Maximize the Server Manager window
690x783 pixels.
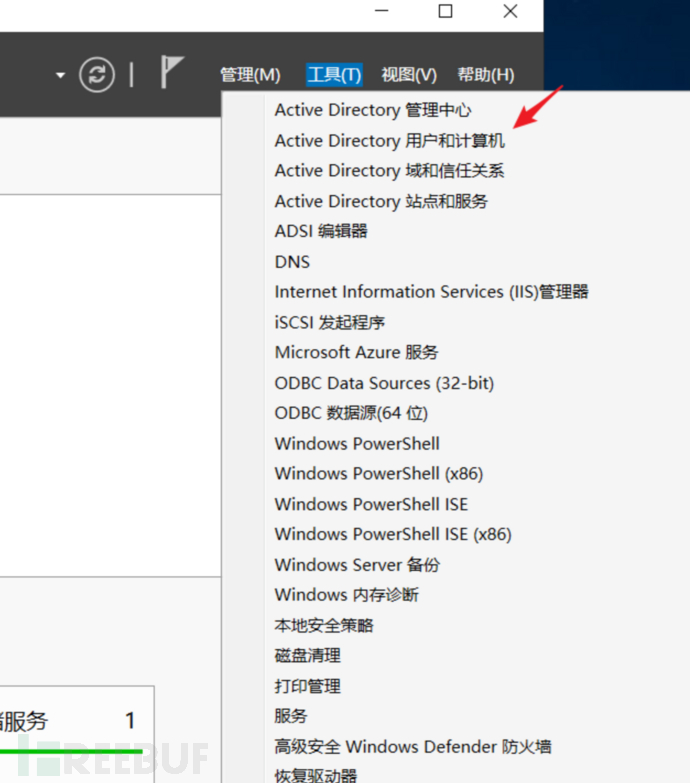click(x=445, y=10)
